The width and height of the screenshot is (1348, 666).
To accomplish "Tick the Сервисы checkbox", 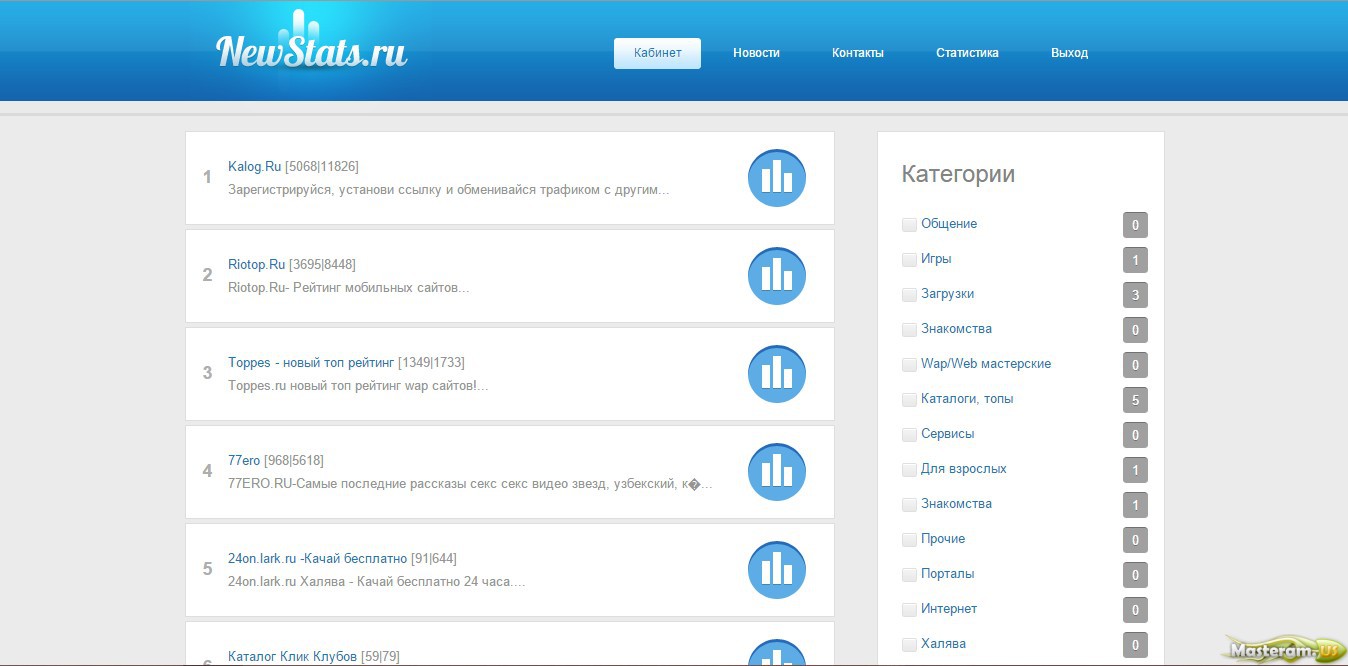I will point(909,435).
